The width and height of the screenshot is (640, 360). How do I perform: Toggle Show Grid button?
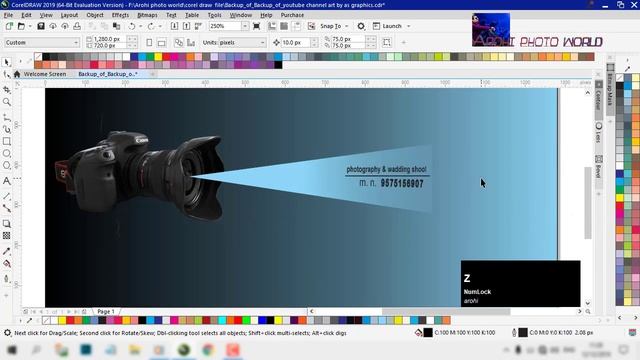[x=284, y=26]
